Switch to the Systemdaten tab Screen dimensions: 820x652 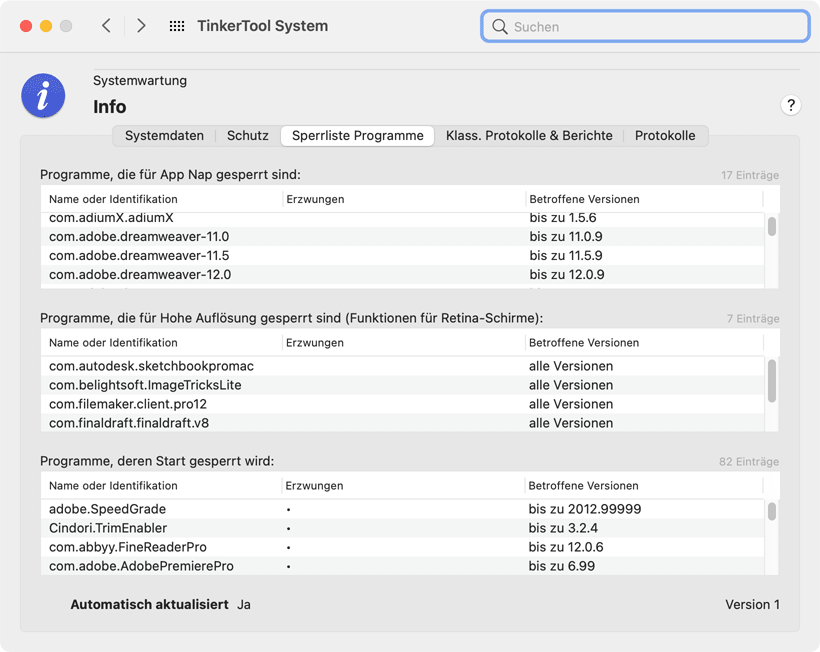click(164, 136)
